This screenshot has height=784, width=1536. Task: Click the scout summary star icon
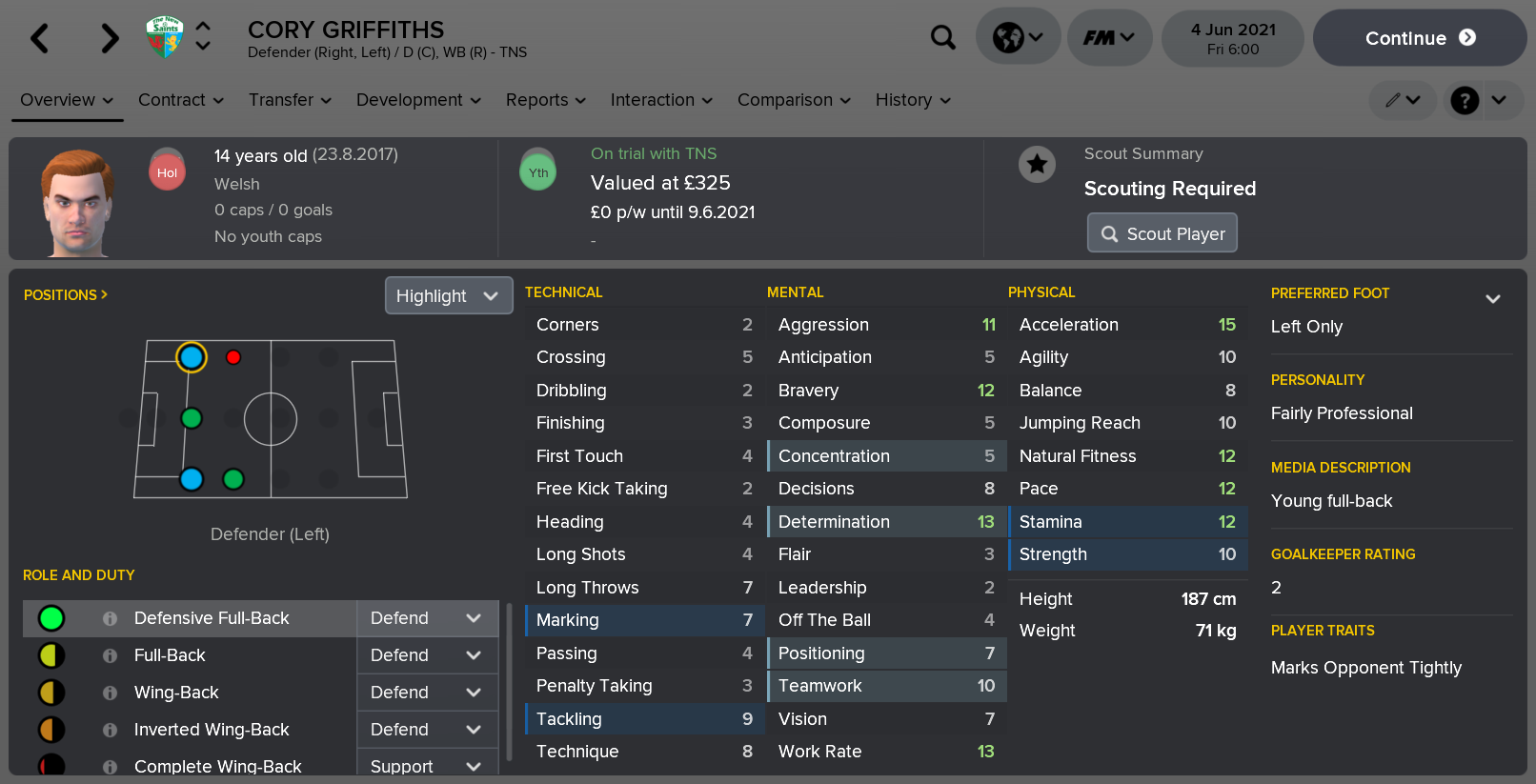pyautogui.click(x=1037, y=165)
